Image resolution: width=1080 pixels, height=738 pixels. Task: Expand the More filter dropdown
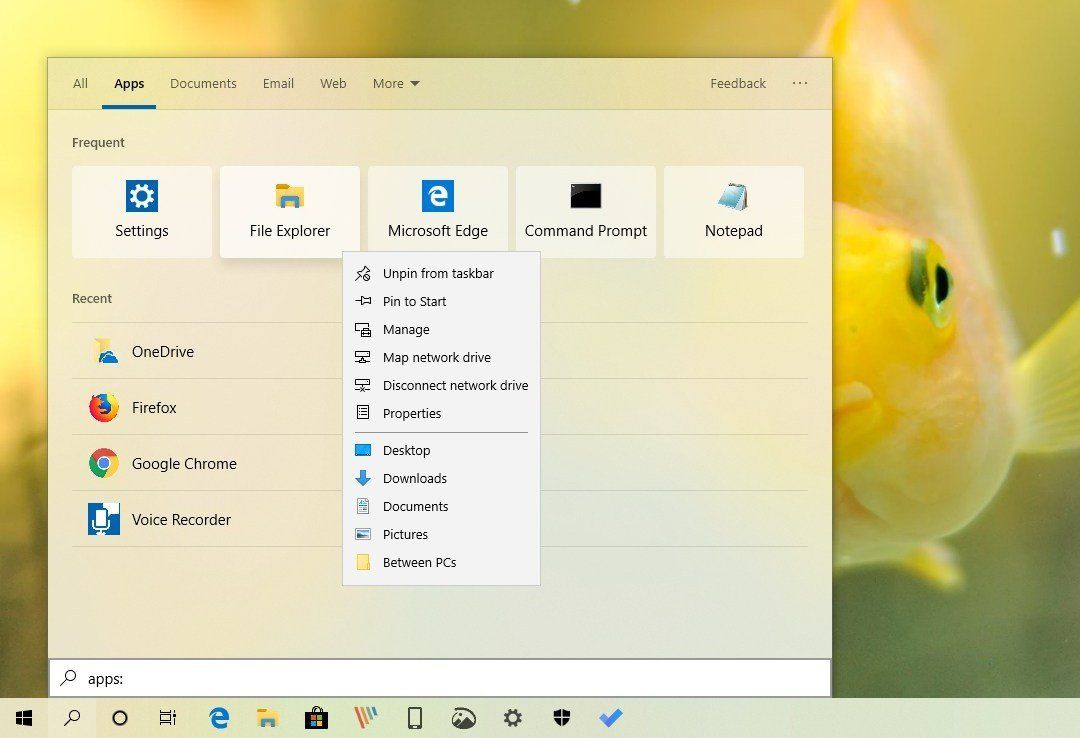coord(395,83)
